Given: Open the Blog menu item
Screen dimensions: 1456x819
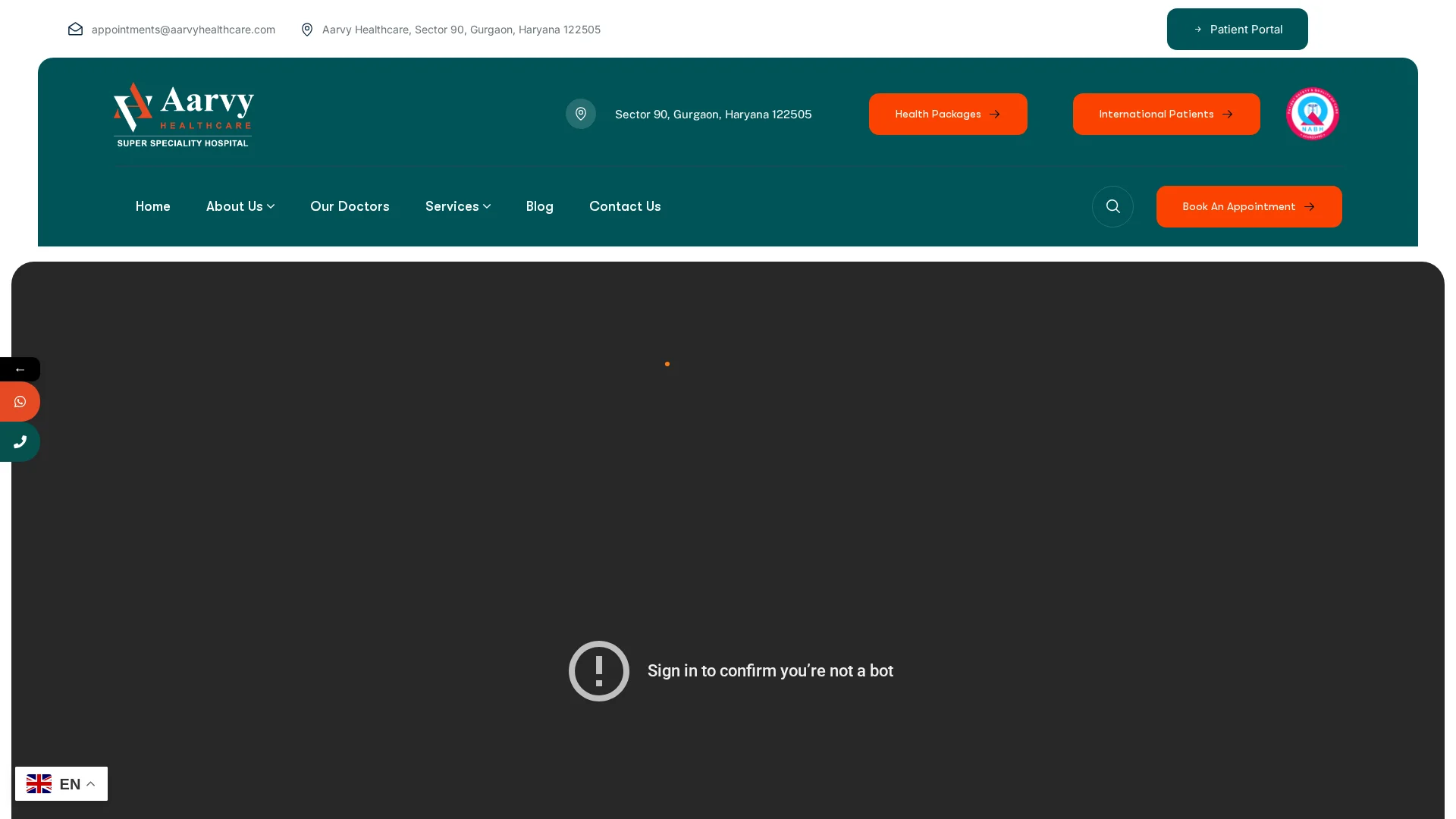Looking at the screenshot, I should (x=540, y=206).
